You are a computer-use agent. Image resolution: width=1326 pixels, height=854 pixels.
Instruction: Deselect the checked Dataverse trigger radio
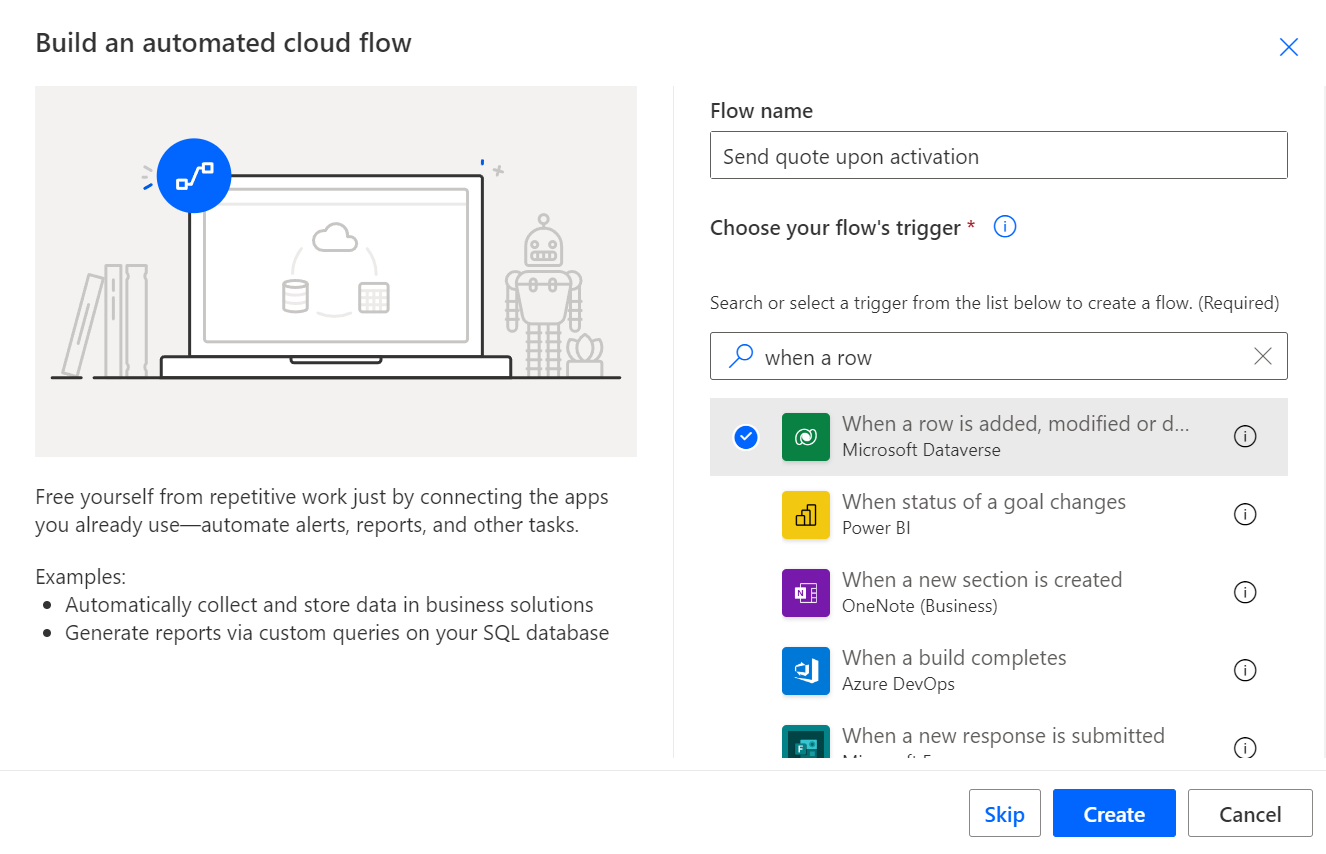click(746, 437)
